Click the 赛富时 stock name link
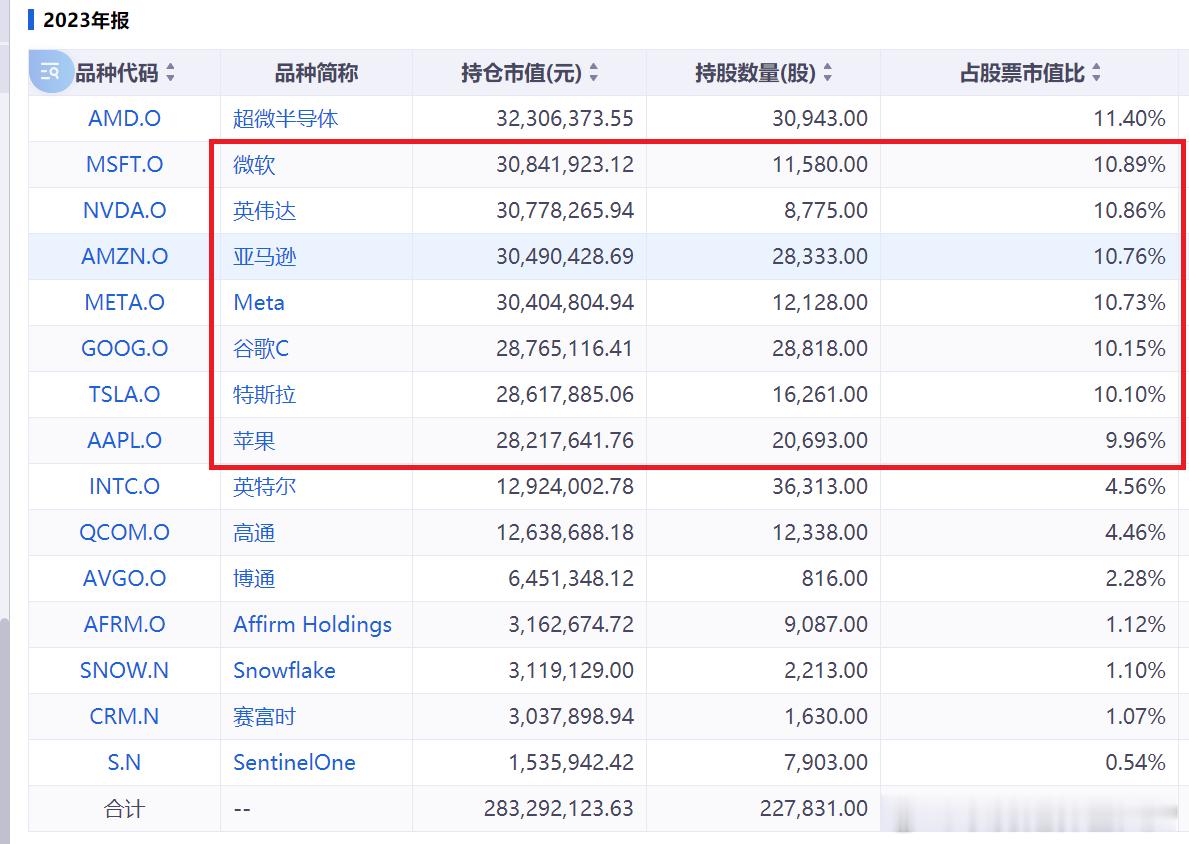The height and width of the screenshot is (844, 1189). tap(265, 717)
